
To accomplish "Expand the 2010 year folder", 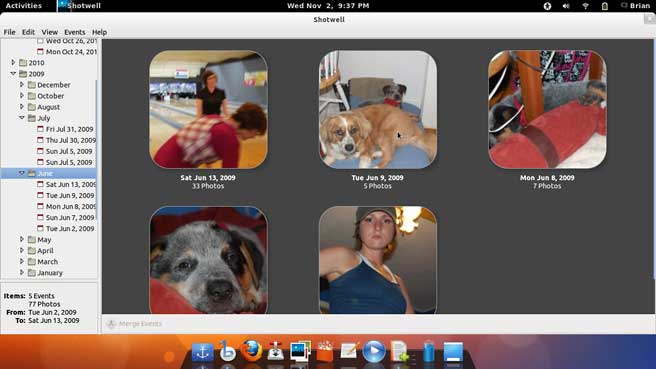I will [13, 62].
